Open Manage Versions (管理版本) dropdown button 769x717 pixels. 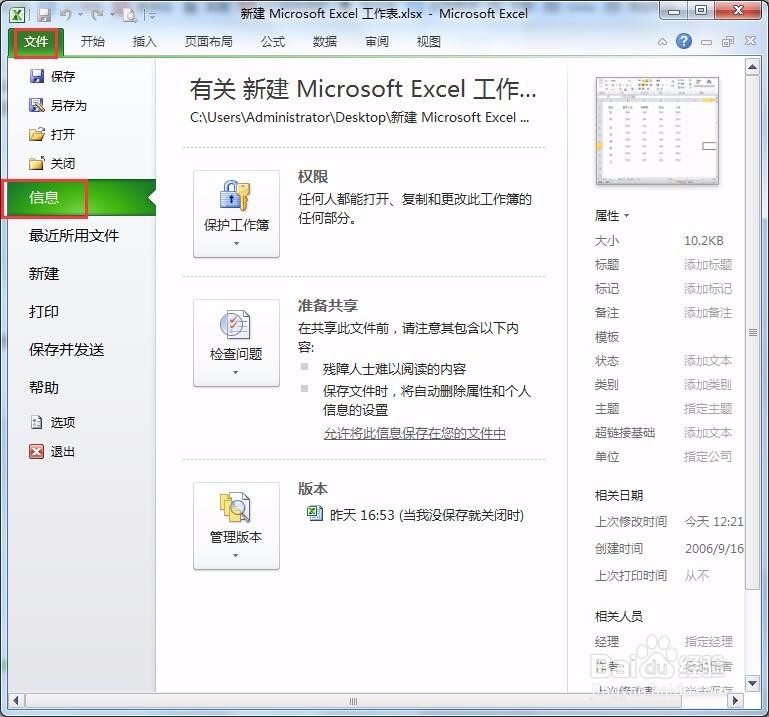click(x=236, y=526)
